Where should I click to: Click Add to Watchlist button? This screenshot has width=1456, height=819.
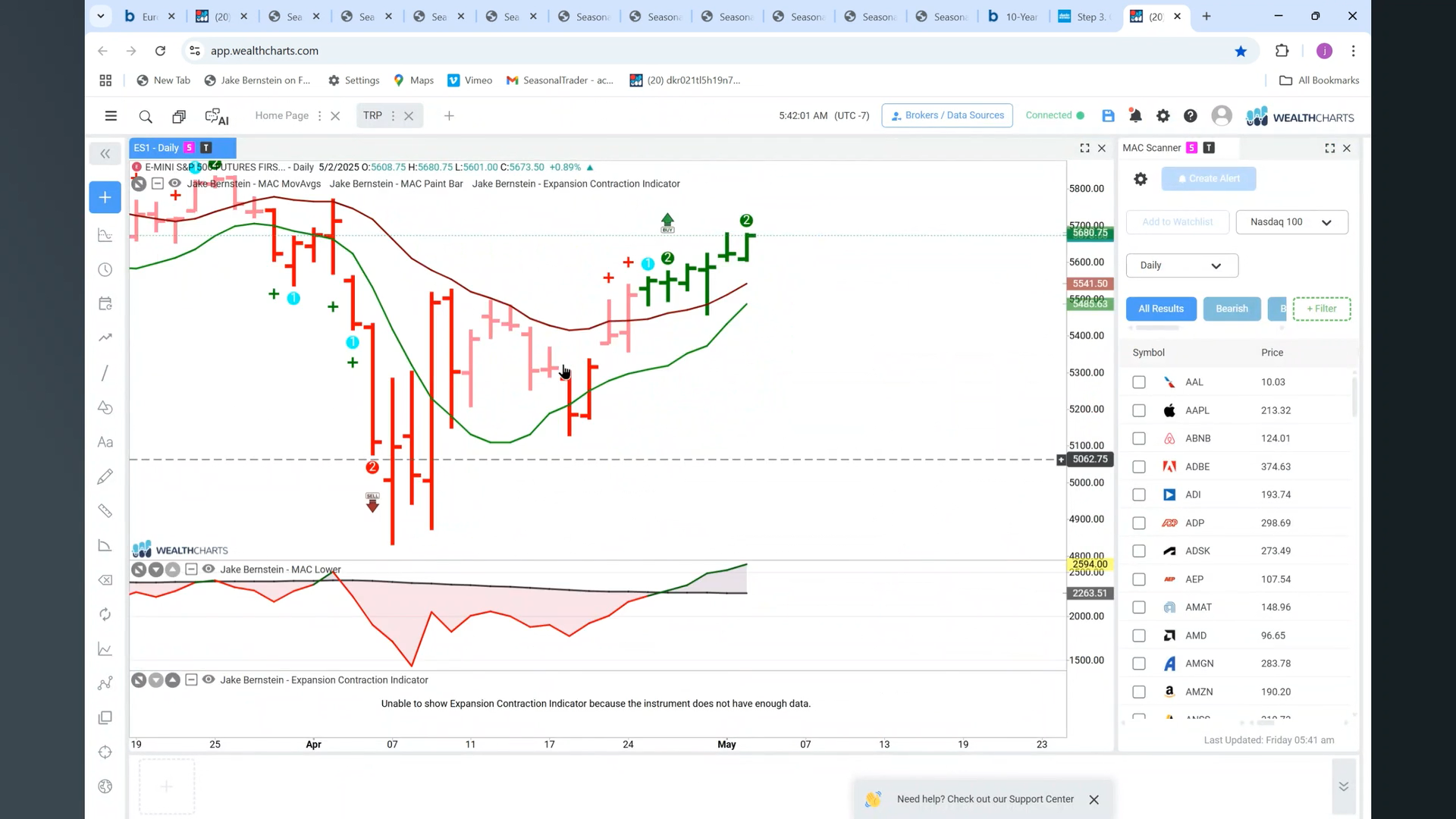pyautogui.click(x=1178, y=222)
